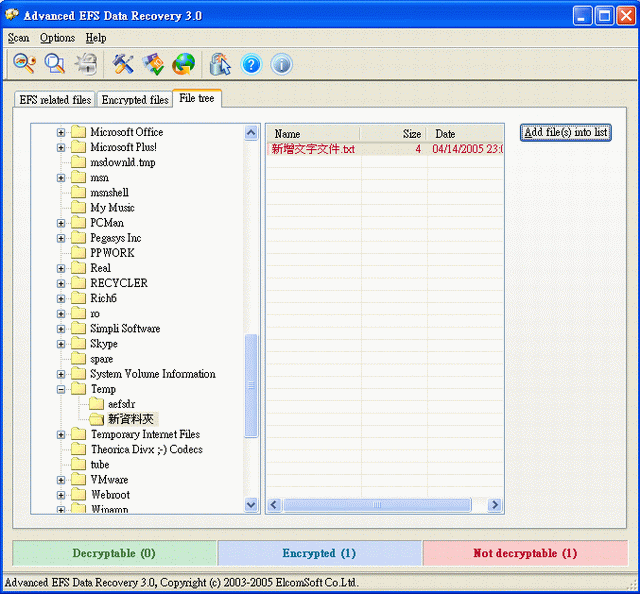The image size is (640, 594).
Task: Click file list scroll left arrow
Action: 274,505
